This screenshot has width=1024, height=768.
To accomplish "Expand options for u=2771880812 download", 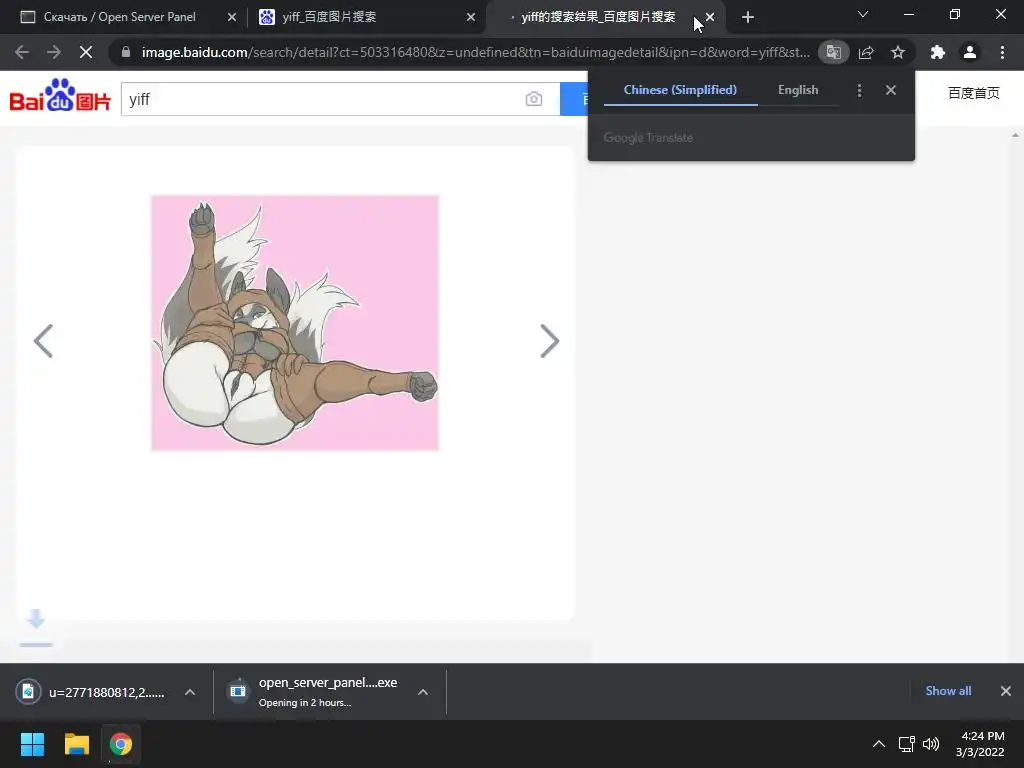I will point(189,692).
